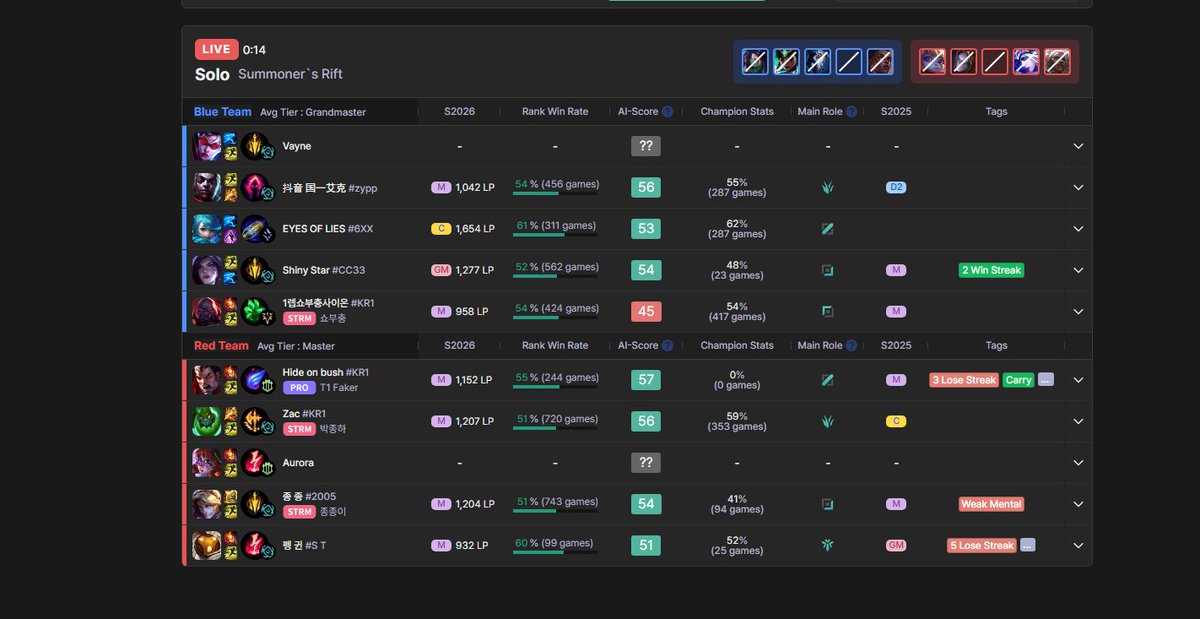Click the Weak Mental tag
The image size is (1200, 619).
[x=991, y=504]
